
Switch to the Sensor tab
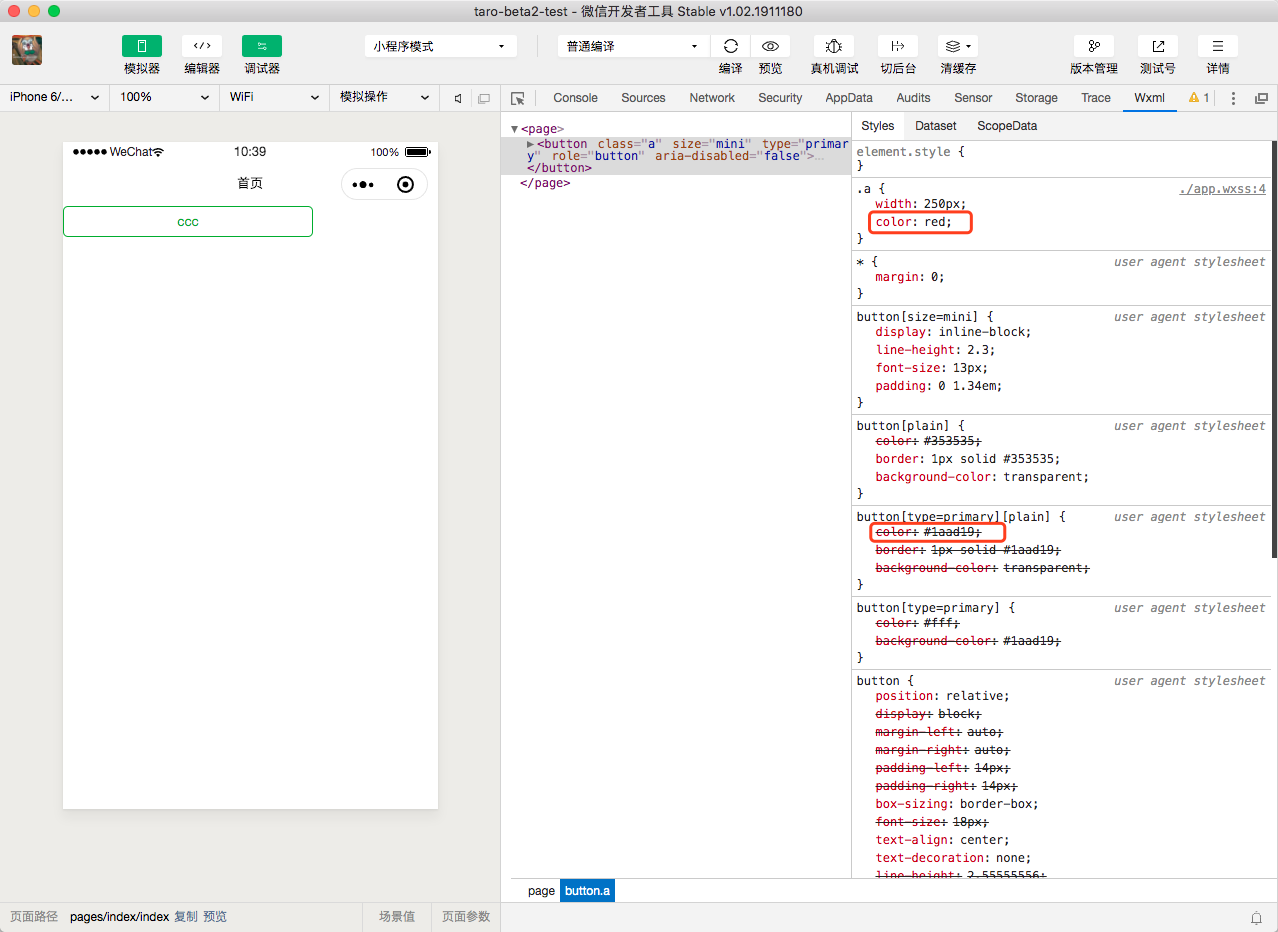[x=973, y=98]
